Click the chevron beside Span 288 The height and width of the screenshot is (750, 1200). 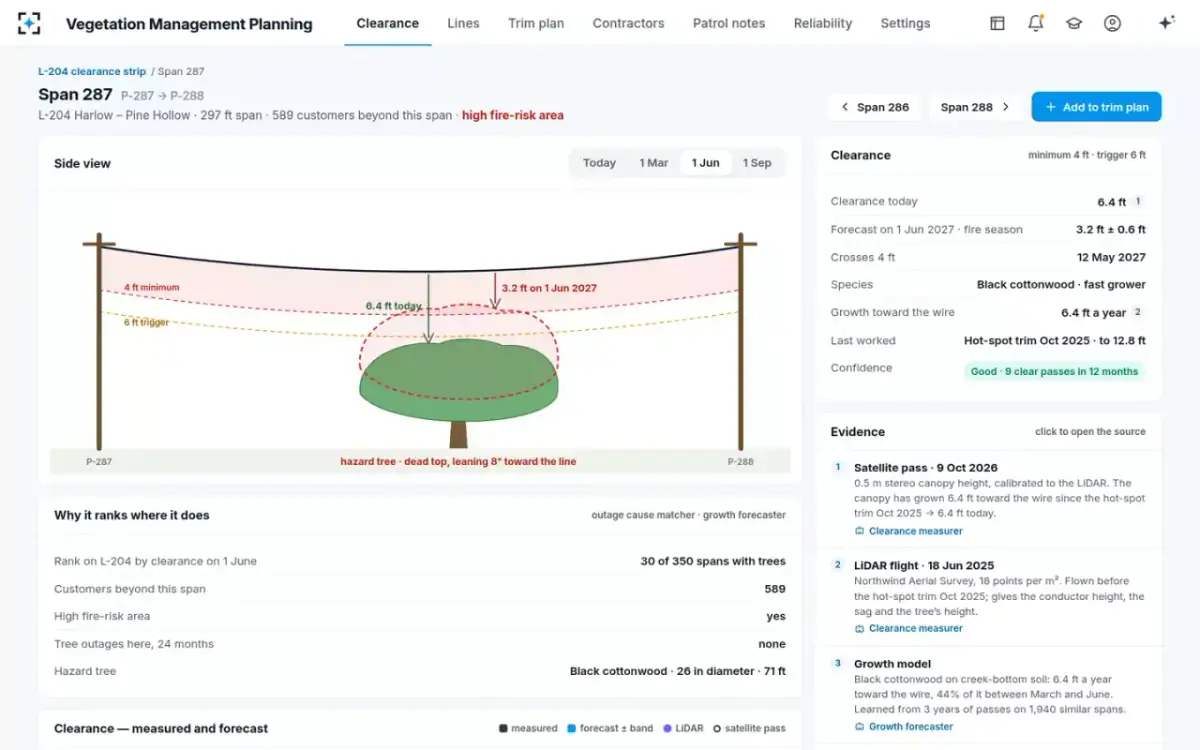point(1006,107)
